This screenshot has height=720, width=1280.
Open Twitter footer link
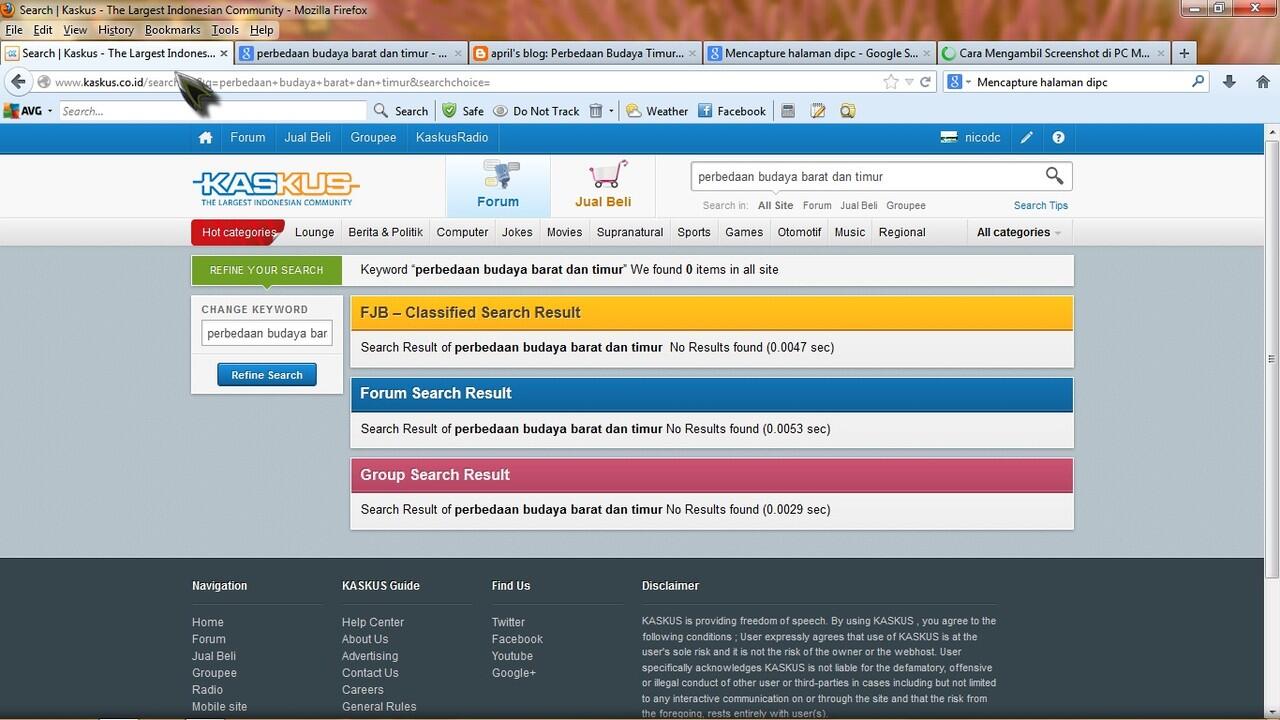point(508,622)
